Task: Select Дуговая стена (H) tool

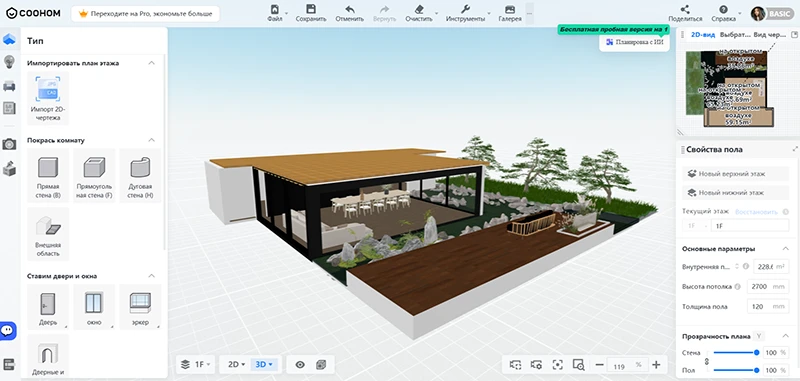Action: [x=140, y=176]
